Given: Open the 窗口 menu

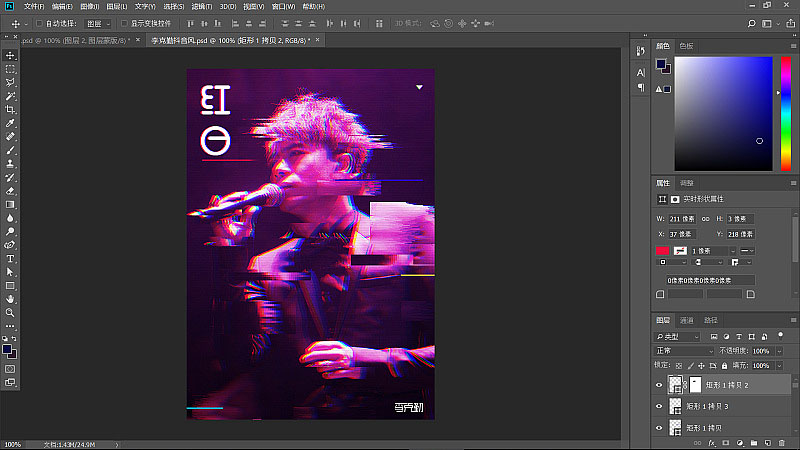Looking at the screenshot, I should [x=283, y=7].
